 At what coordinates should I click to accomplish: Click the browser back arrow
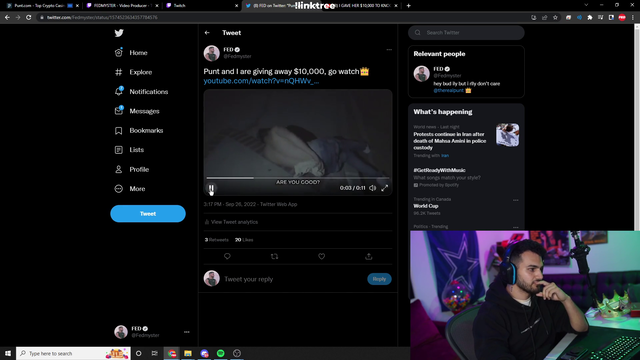[x=7, y=18]
